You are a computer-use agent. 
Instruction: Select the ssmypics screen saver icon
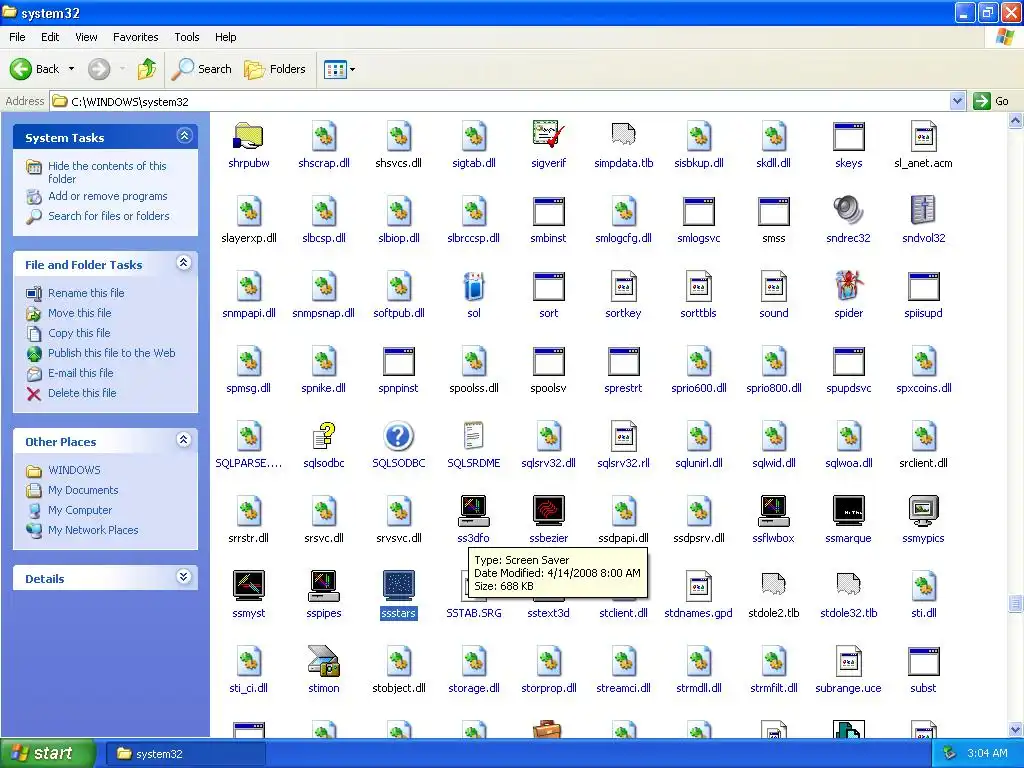pos(923,511)
